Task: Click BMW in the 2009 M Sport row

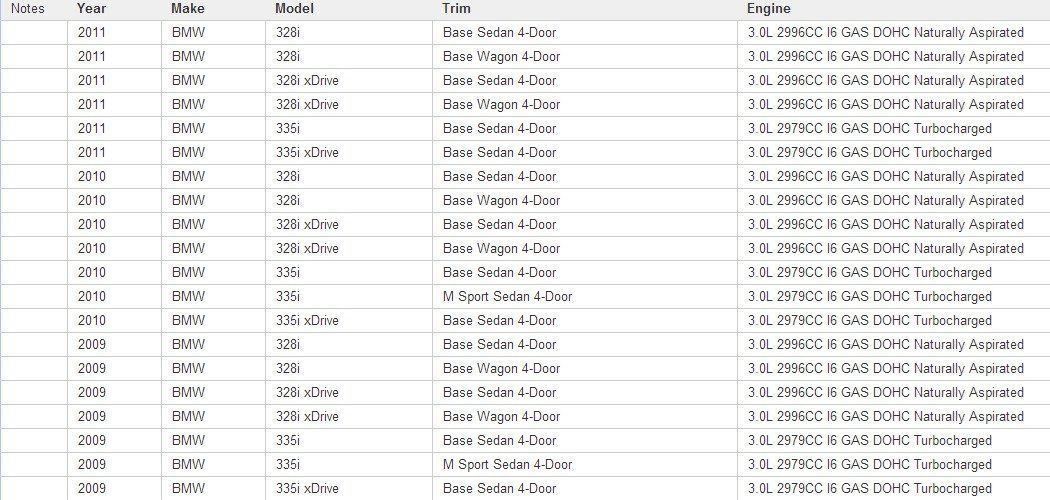Action: (x=188, y=465)
